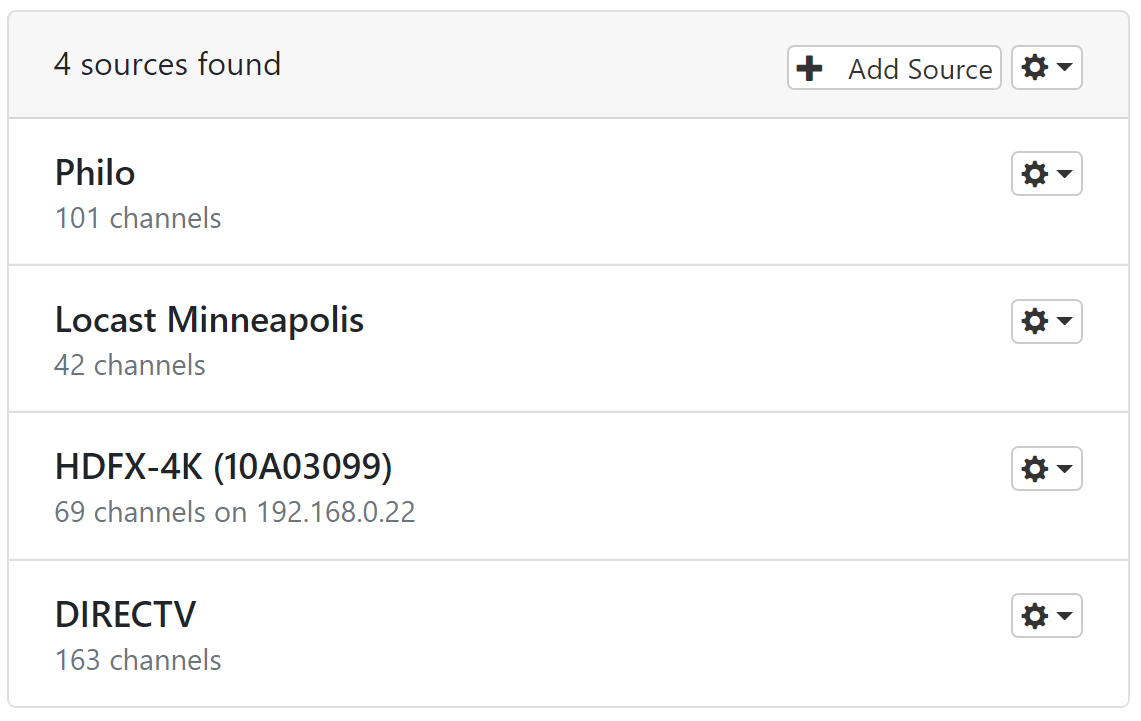Viewport: 1141px width, 721px height.
Task: Select the Locast Minneapolis source title
Action: [209, 320]
